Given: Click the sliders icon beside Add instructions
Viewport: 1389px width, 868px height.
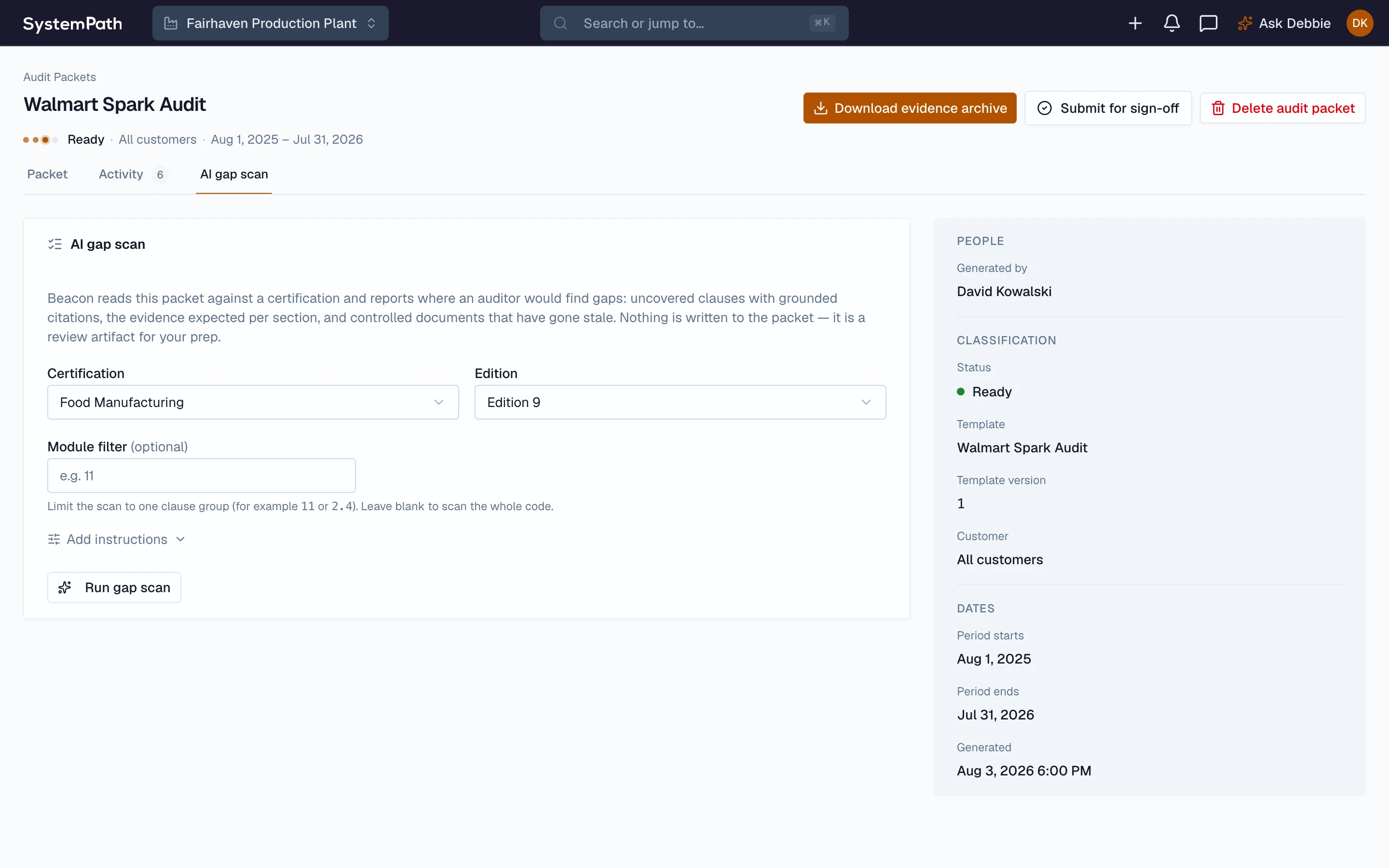Looking at the screenshot, I should click(54, 539).
